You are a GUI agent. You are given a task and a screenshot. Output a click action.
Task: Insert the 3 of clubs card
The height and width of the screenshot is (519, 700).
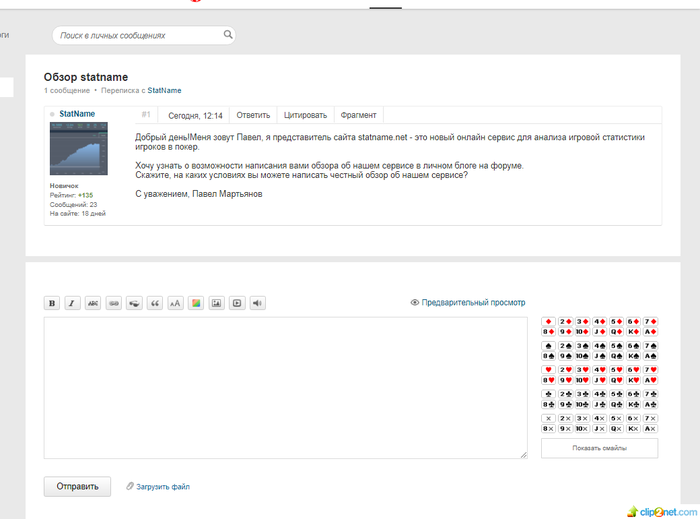582,394
